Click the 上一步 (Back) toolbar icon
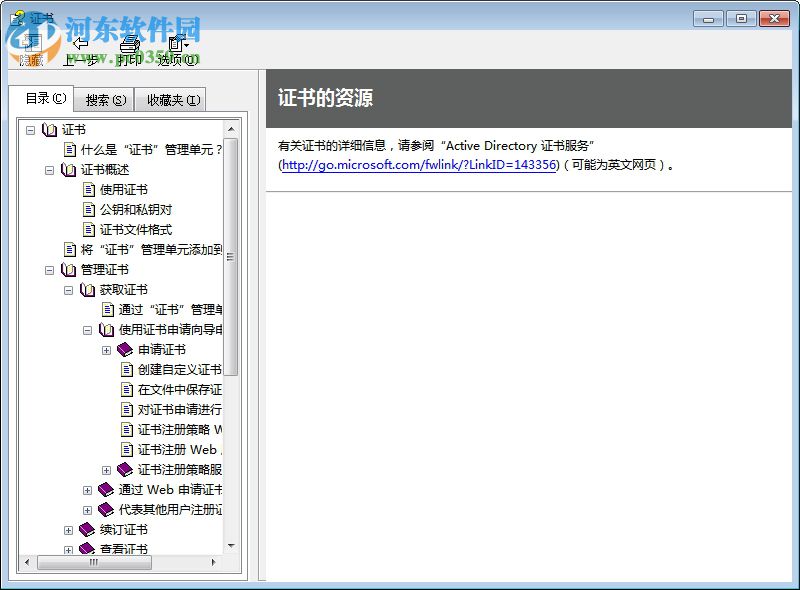This screenshot has height=590, width=800. (x=79, y=46)
